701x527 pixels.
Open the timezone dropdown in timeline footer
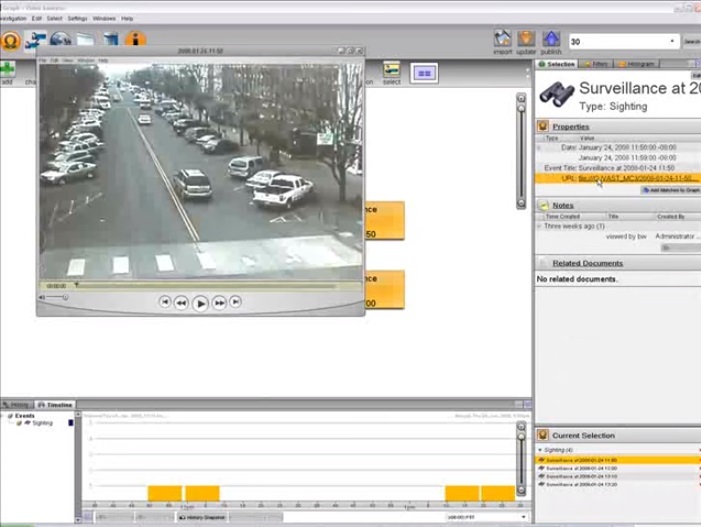point(523,517)
